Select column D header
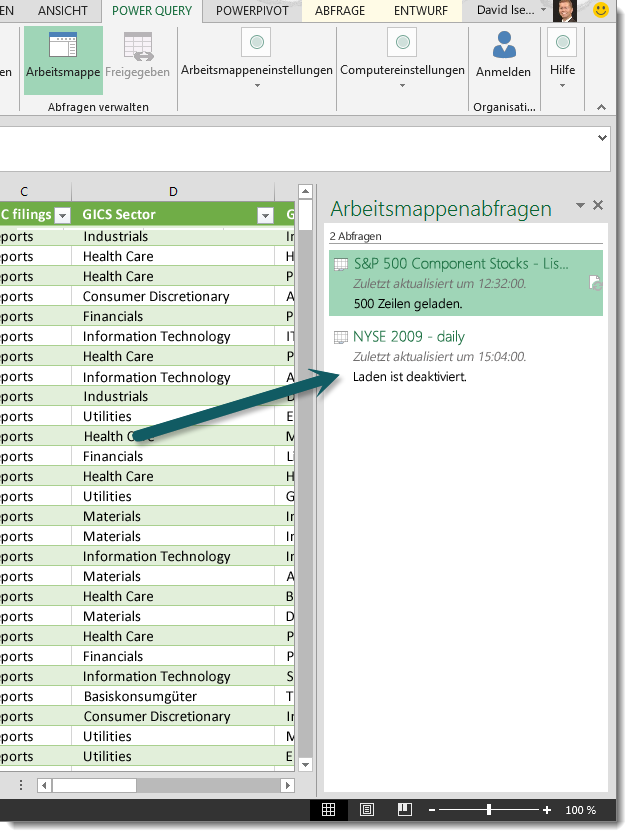 pos(173,192)
